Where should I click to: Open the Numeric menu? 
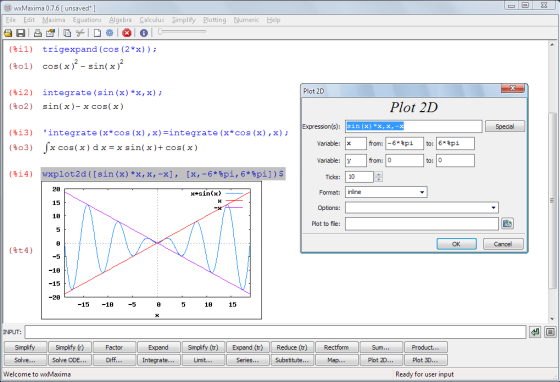246,20
